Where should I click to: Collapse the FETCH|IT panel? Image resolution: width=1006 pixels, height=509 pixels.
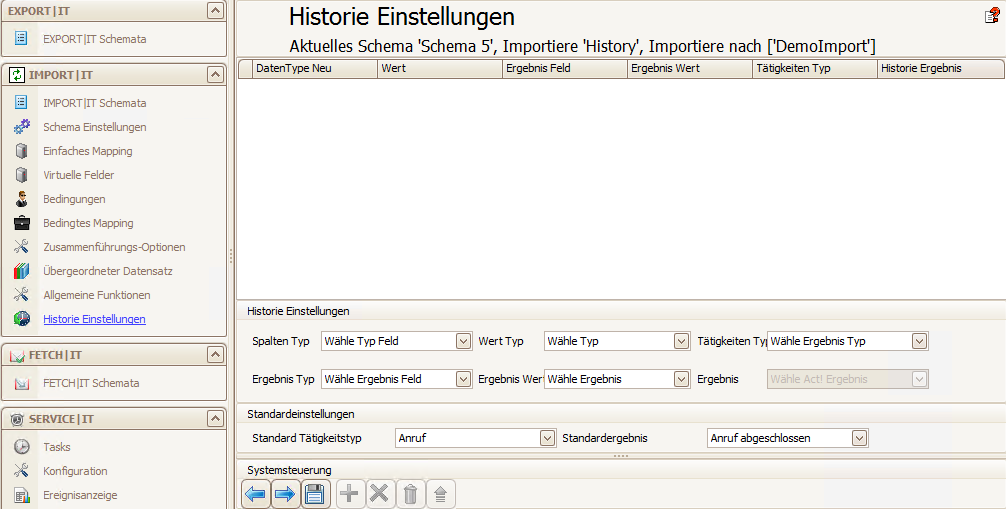click(x=215, y=354)
